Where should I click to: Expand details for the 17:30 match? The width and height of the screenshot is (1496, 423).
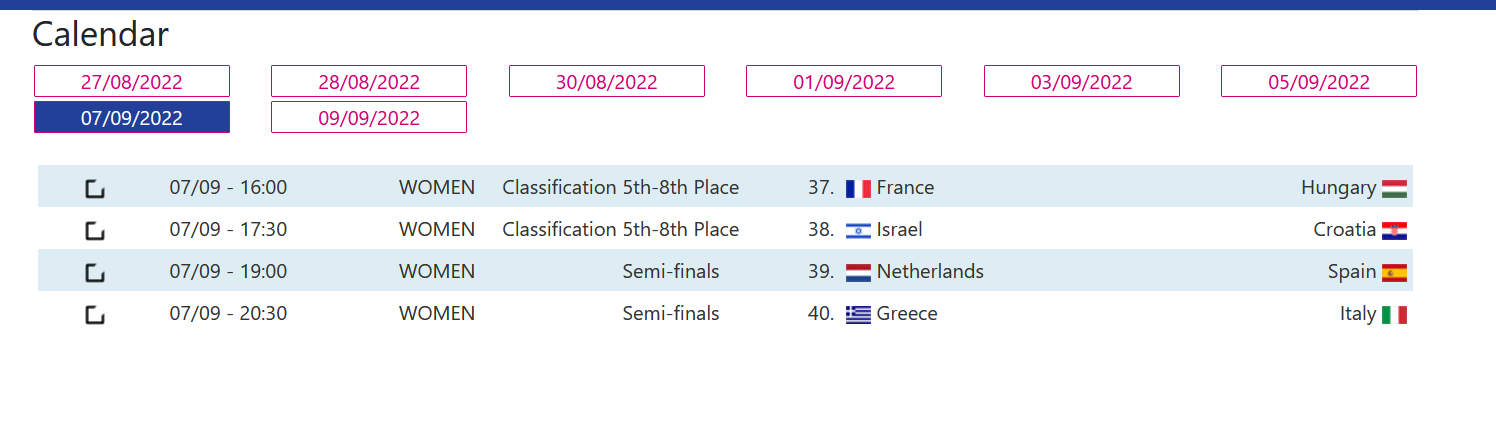[95, 230]
